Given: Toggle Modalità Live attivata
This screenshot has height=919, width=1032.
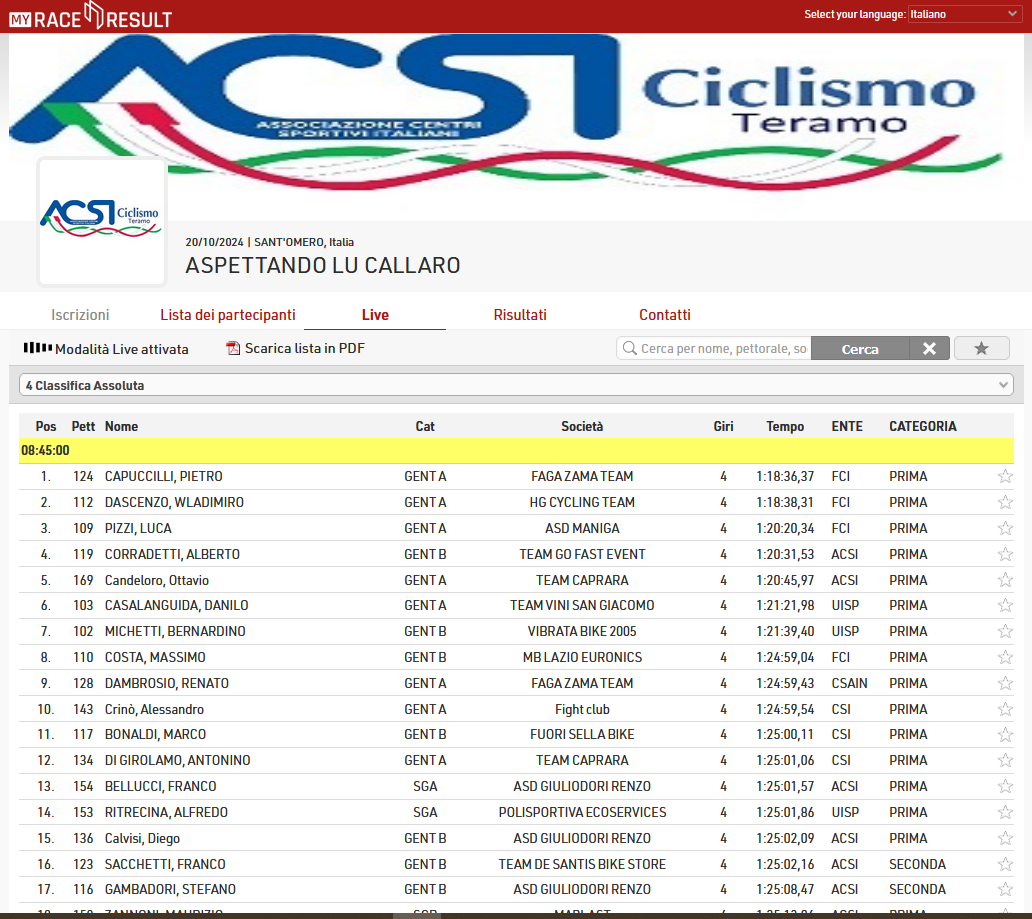Looking at the screenshot, I should coord(106,349).
